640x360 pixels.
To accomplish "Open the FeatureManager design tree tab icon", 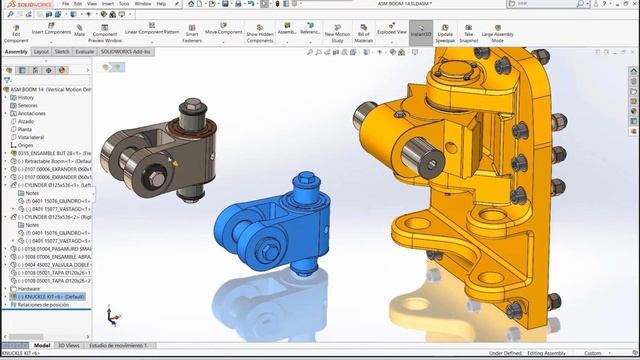I will coord(9,70).
